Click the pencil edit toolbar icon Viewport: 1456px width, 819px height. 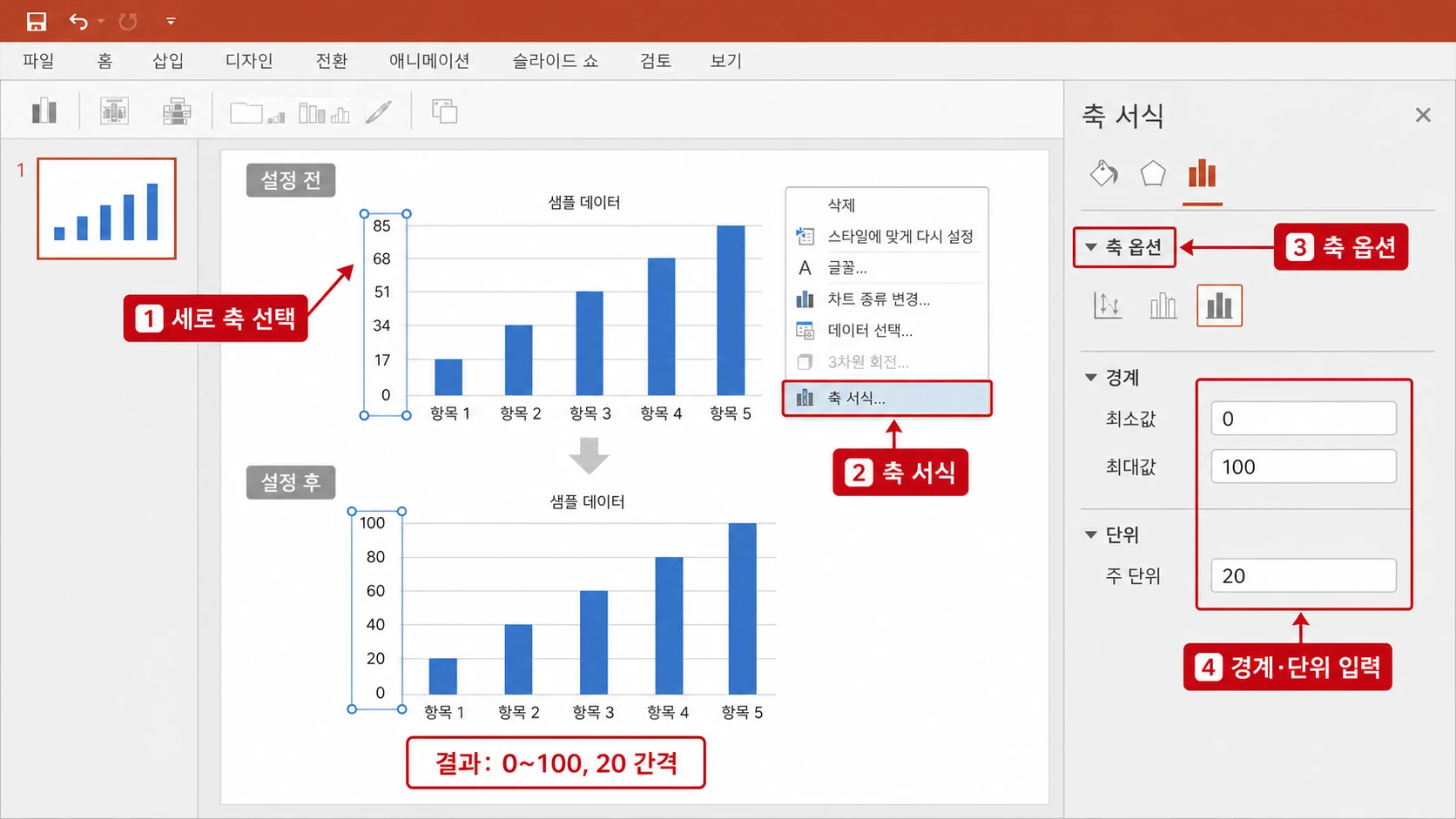click(378, 111)
